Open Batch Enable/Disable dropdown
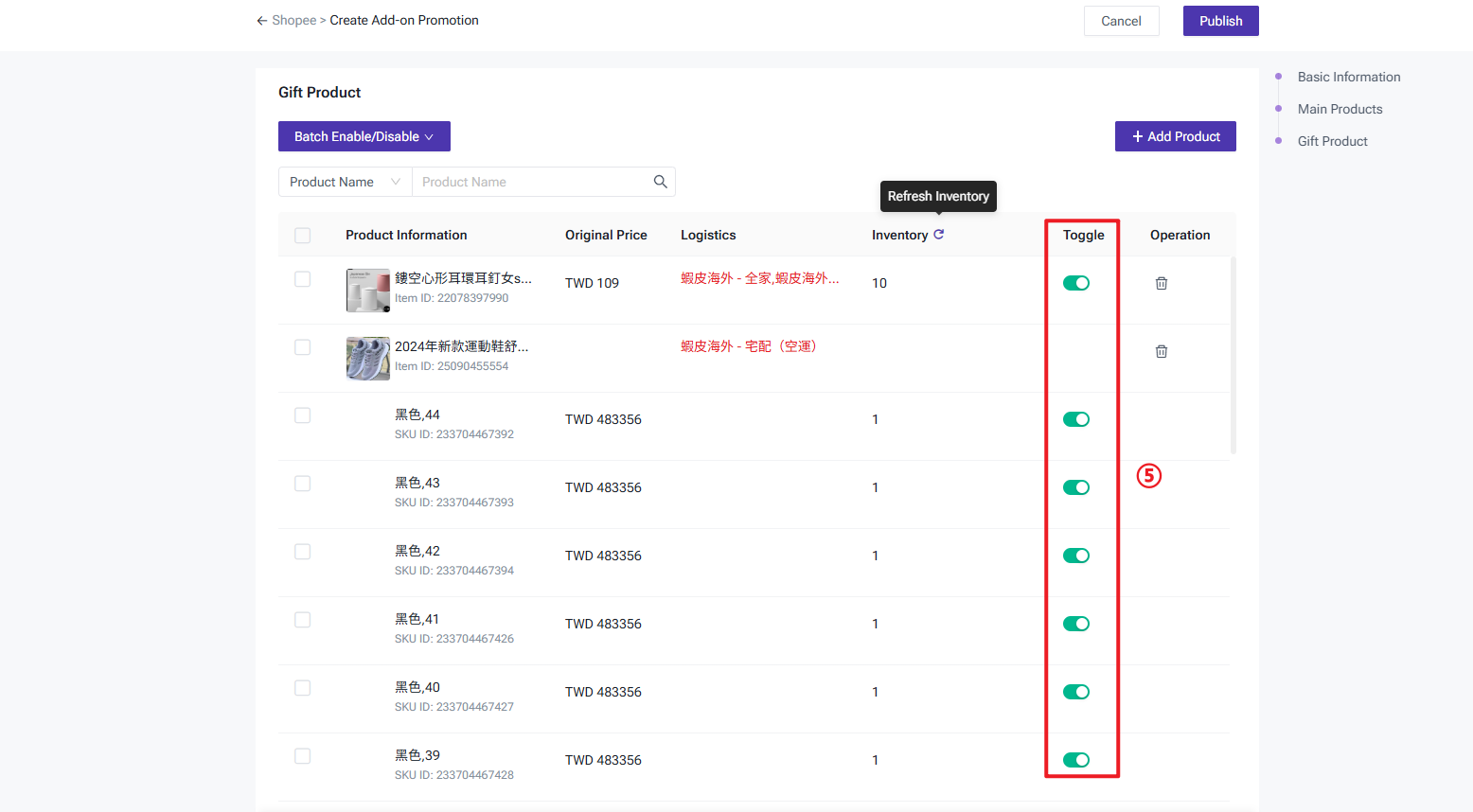This screenshot has height=812, width=1473. tap(364, 136)
